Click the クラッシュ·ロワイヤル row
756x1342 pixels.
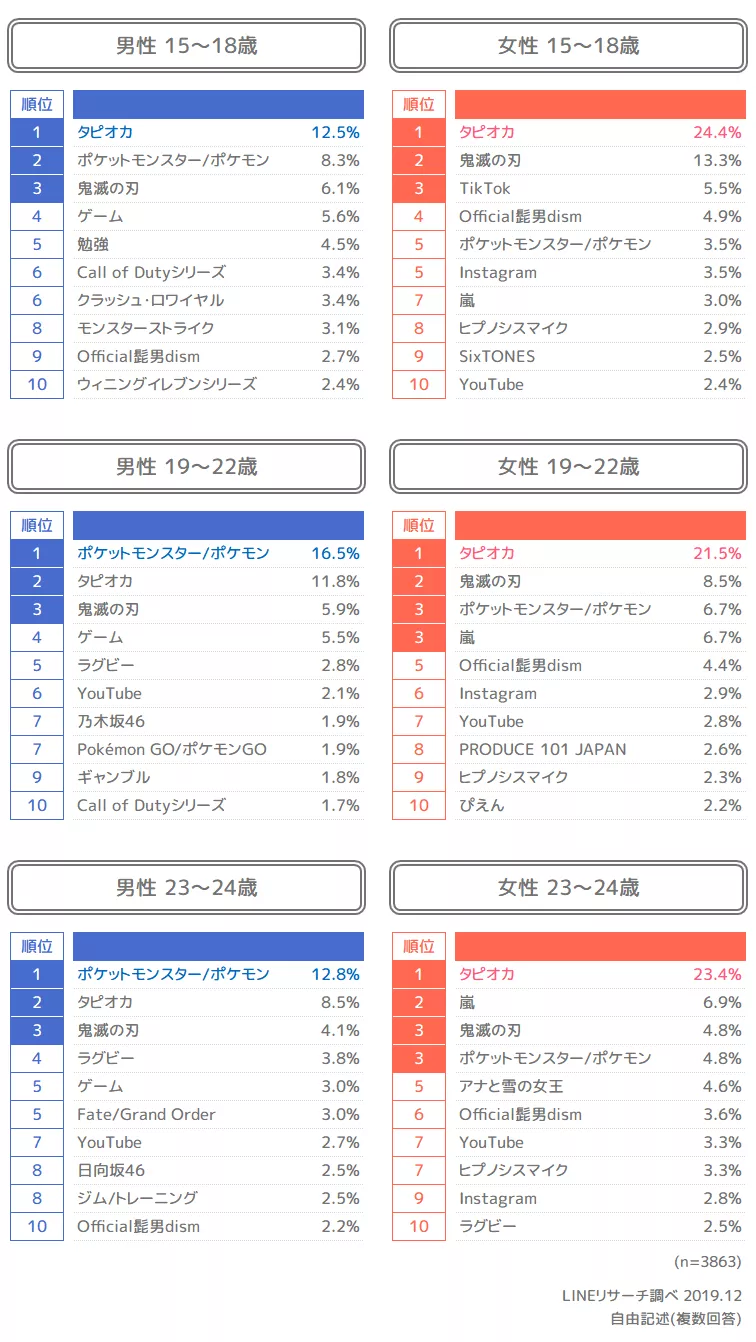150,300
